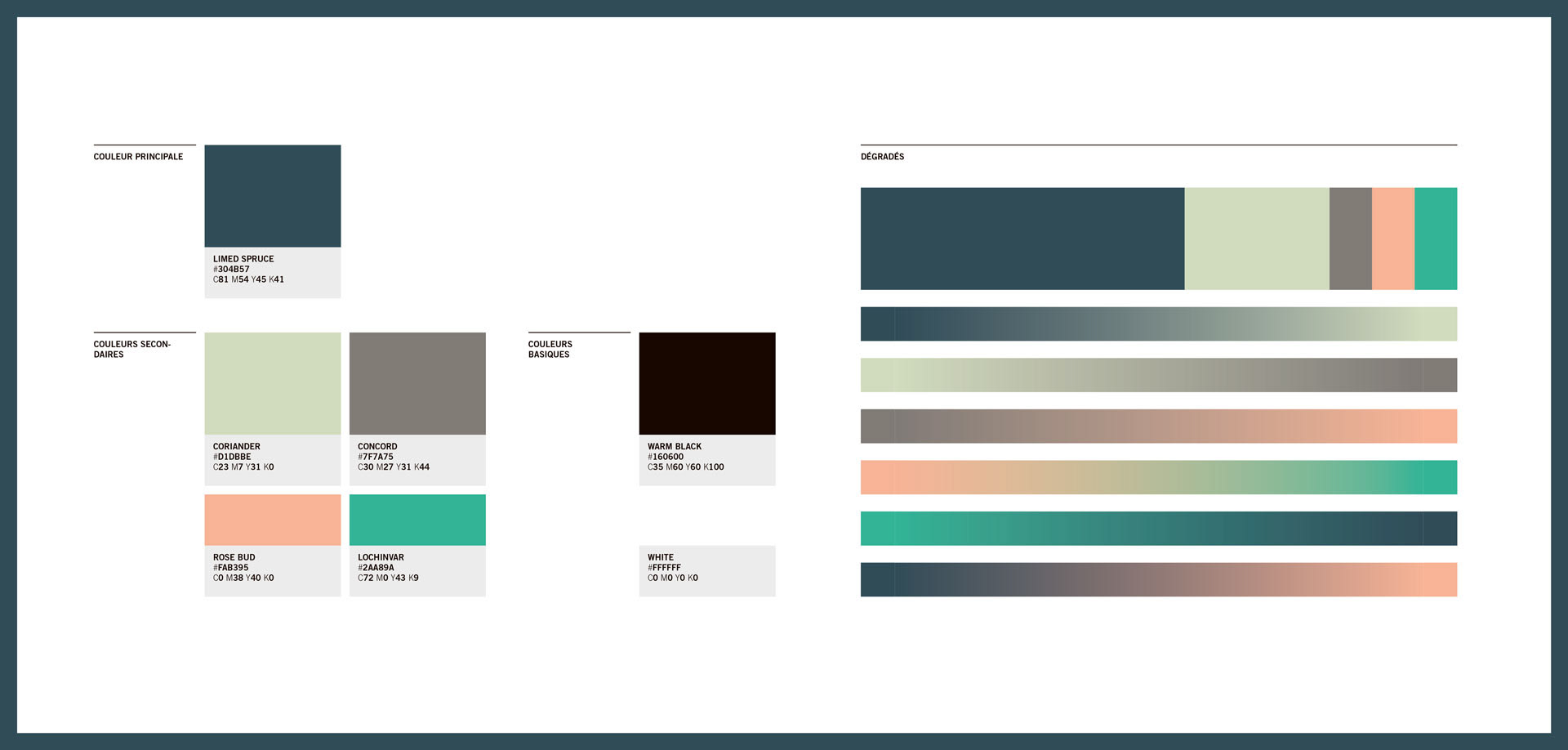This screenshot has width=1568, height=750.
Task: Pick the Lochinvar teal swatch
Action: [x=417, y=520]
